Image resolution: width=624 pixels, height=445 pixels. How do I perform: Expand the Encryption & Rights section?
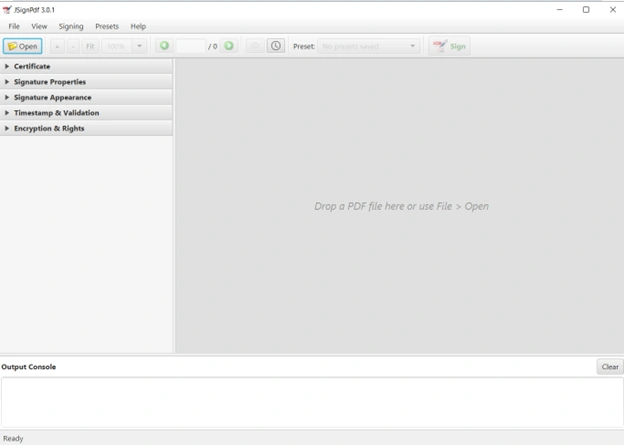pyautogui.click(x=86, y=129)
